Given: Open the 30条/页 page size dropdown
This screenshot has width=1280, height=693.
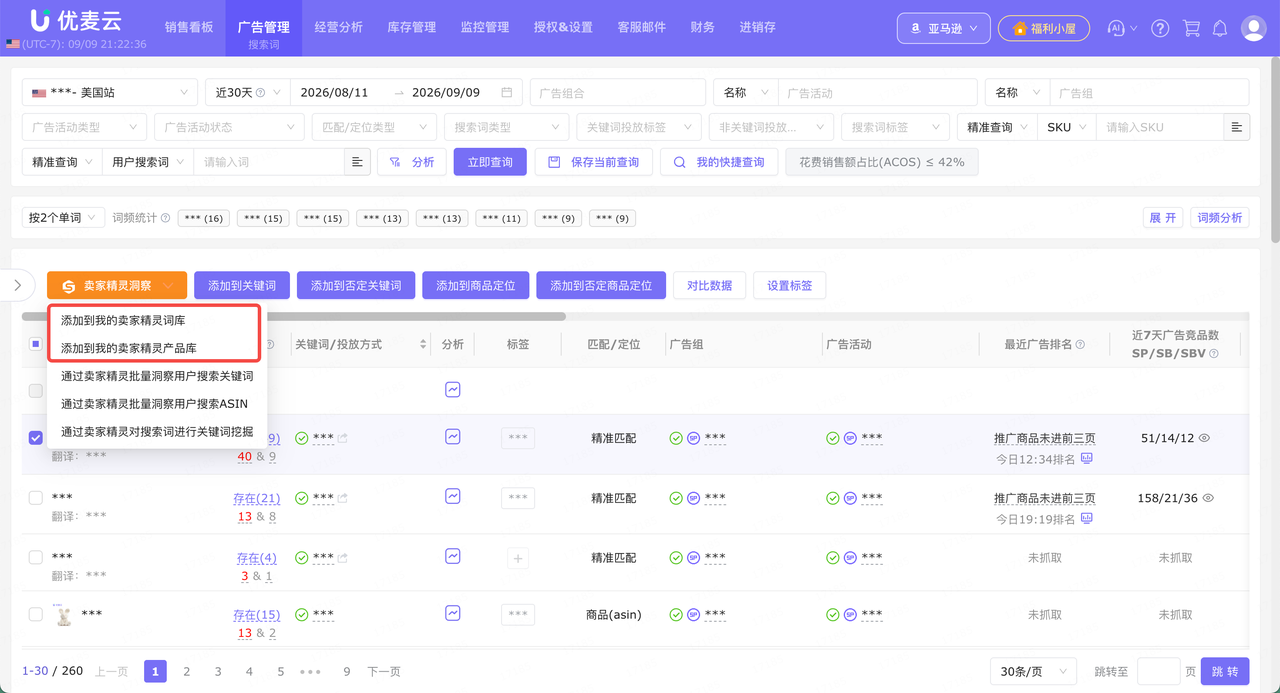Looking at the screenshot, I should pos(1033,672).
